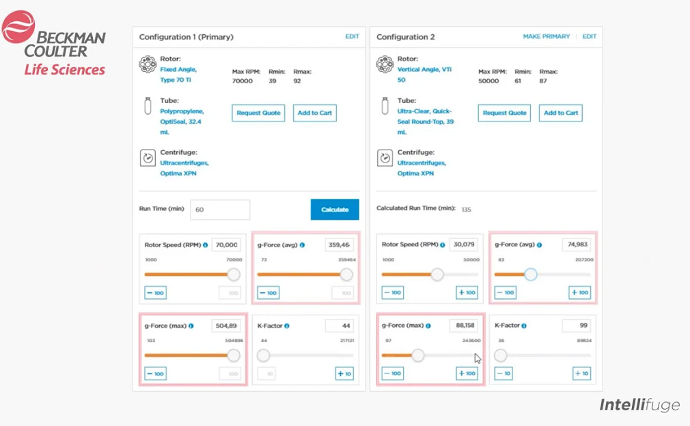Increase Configuration 1 K-Factor by 10
Screen dimensions: 690x426
(x=344, y=374)
